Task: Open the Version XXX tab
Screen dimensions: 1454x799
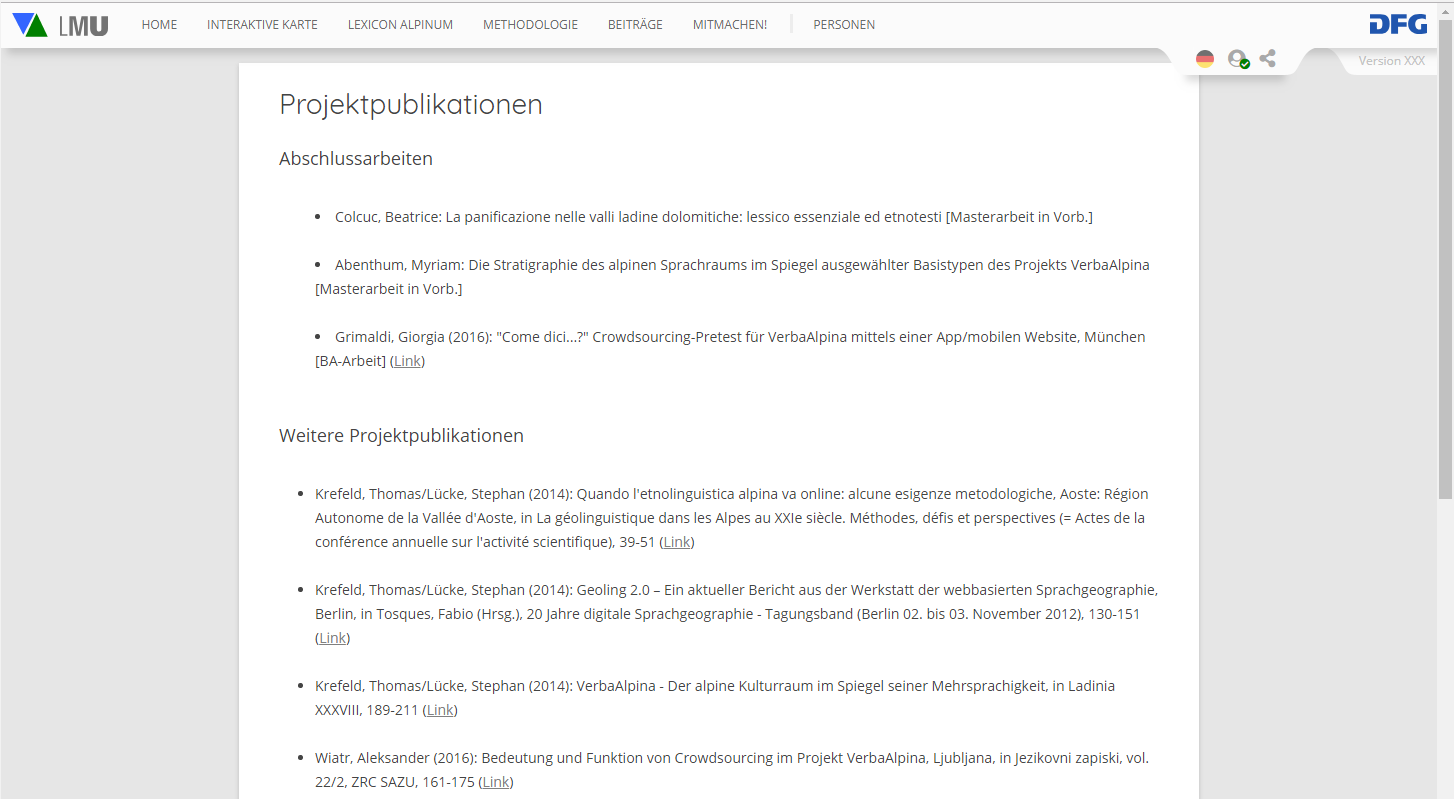Action: [1391, 61]
